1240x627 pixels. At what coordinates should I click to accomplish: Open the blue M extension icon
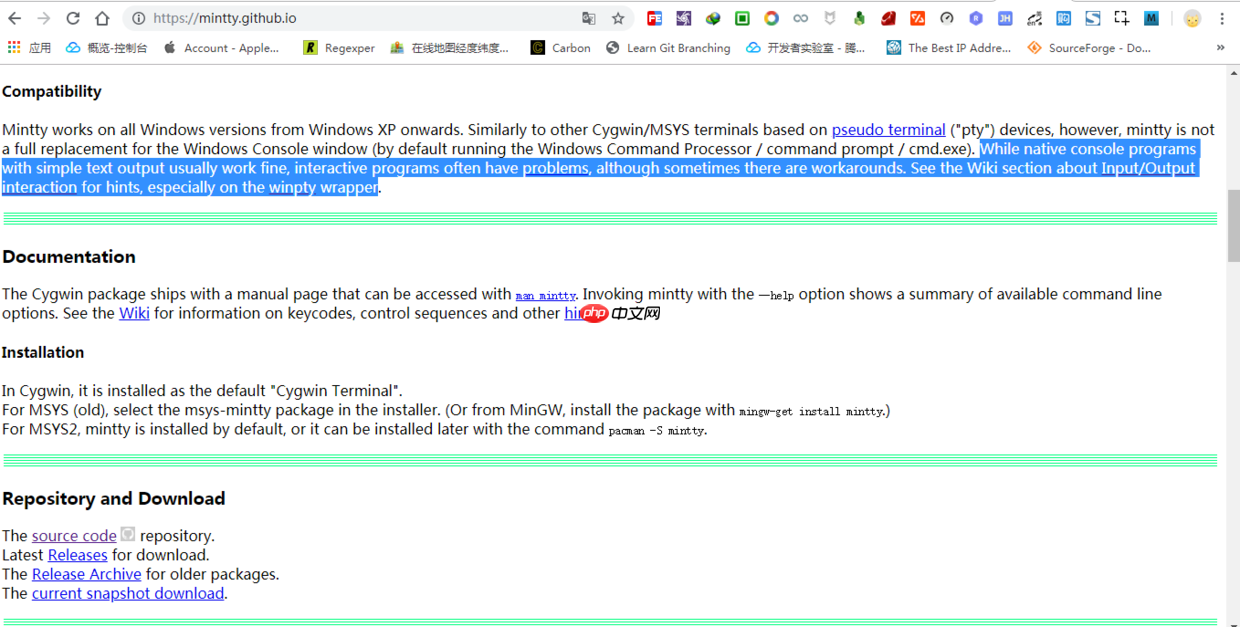[1151, 18]
